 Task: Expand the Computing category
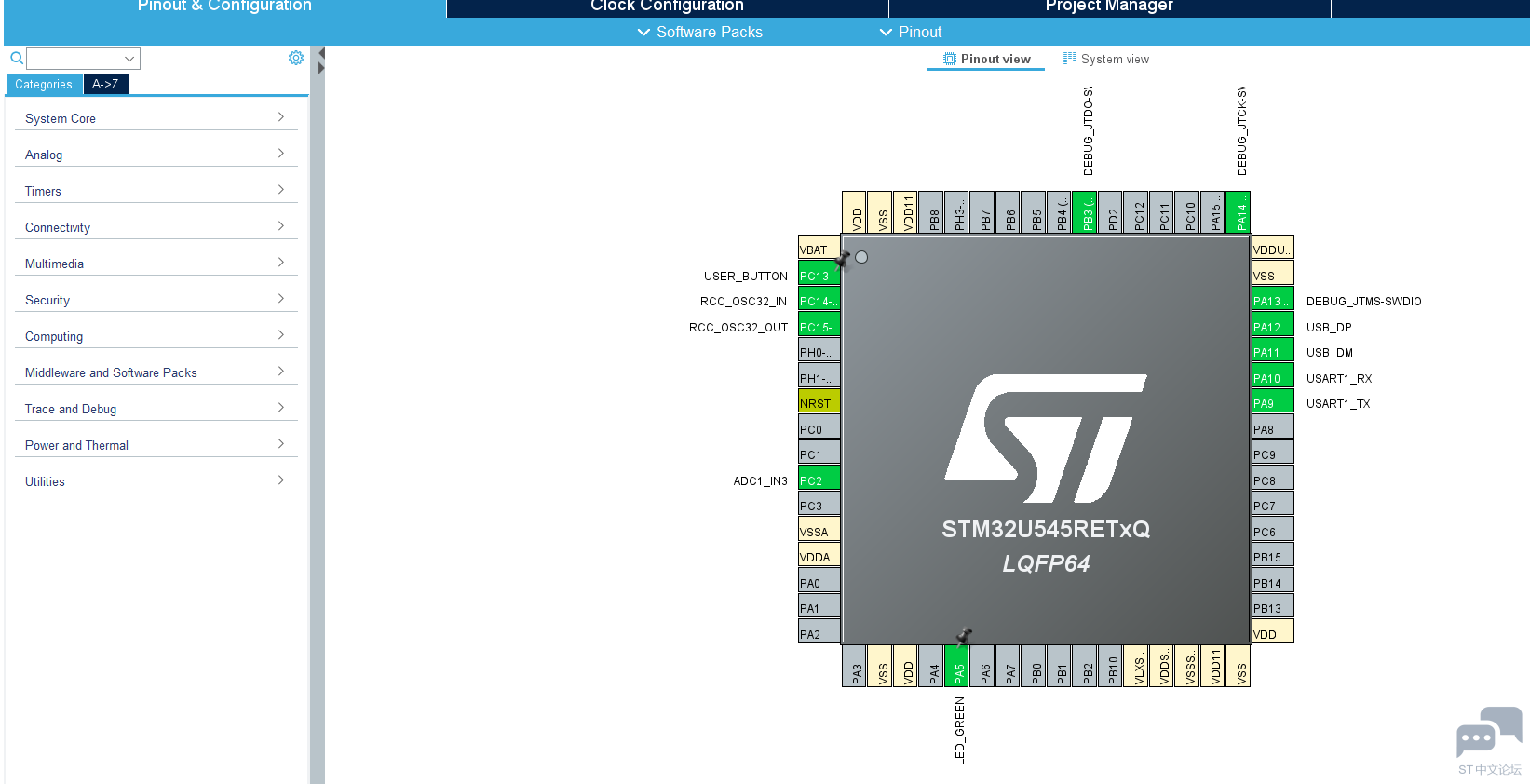tap(156, 336)
